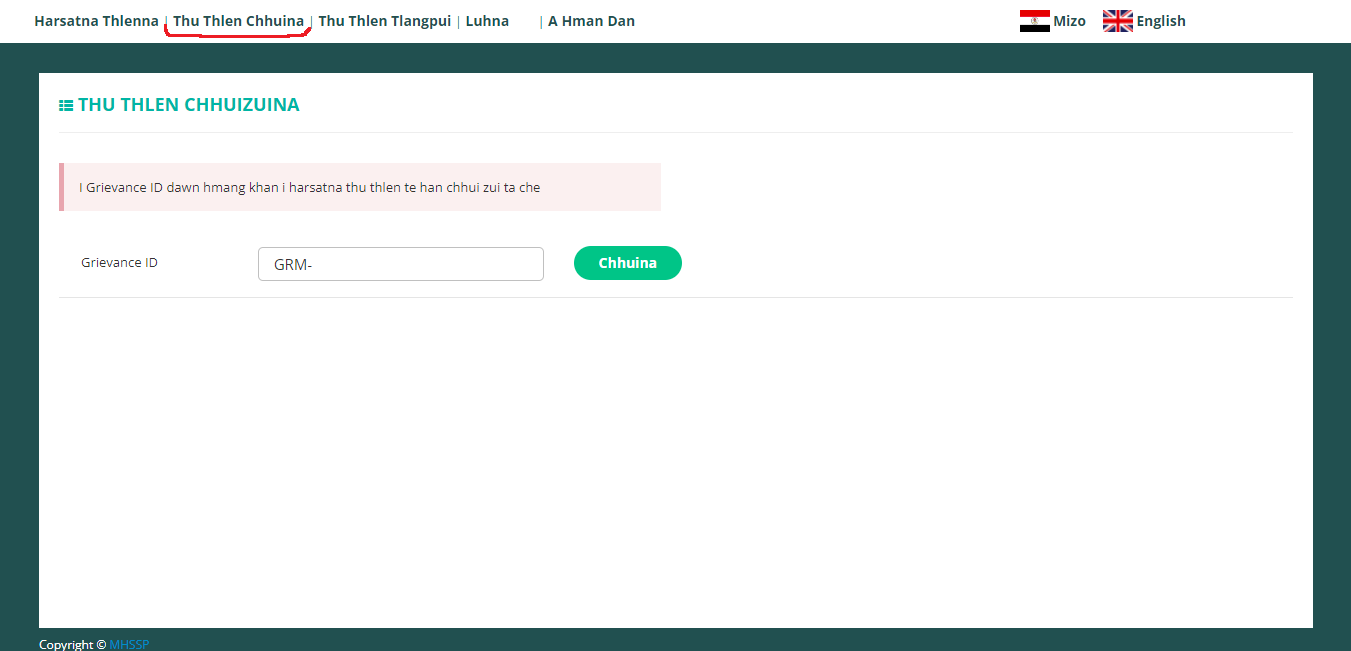Click the English UK flag icon
This screenshot has height=651, width=1351.
coord(1117,21)
